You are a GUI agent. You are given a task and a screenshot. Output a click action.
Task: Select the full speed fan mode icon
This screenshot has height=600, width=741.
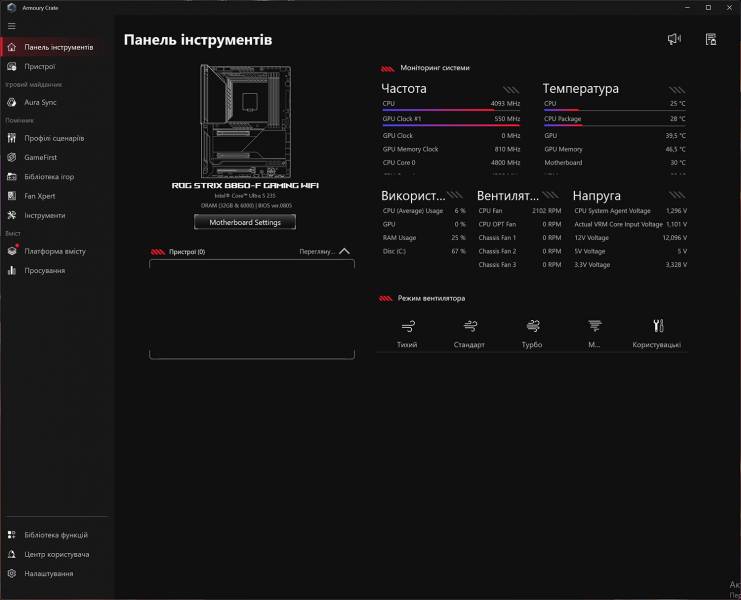pos(595,326)
